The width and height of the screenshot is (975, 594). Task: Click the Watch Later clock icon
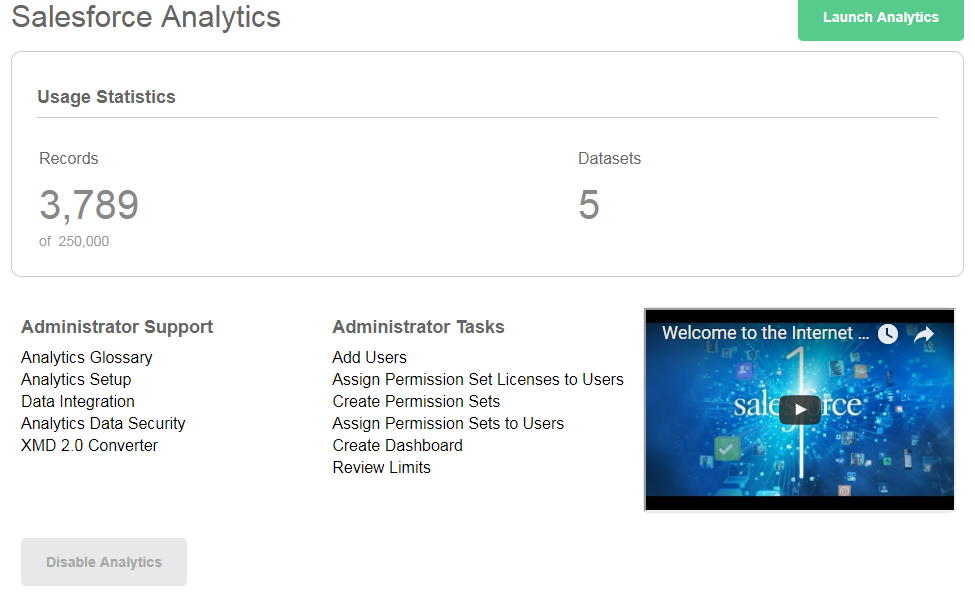(888, 334)
